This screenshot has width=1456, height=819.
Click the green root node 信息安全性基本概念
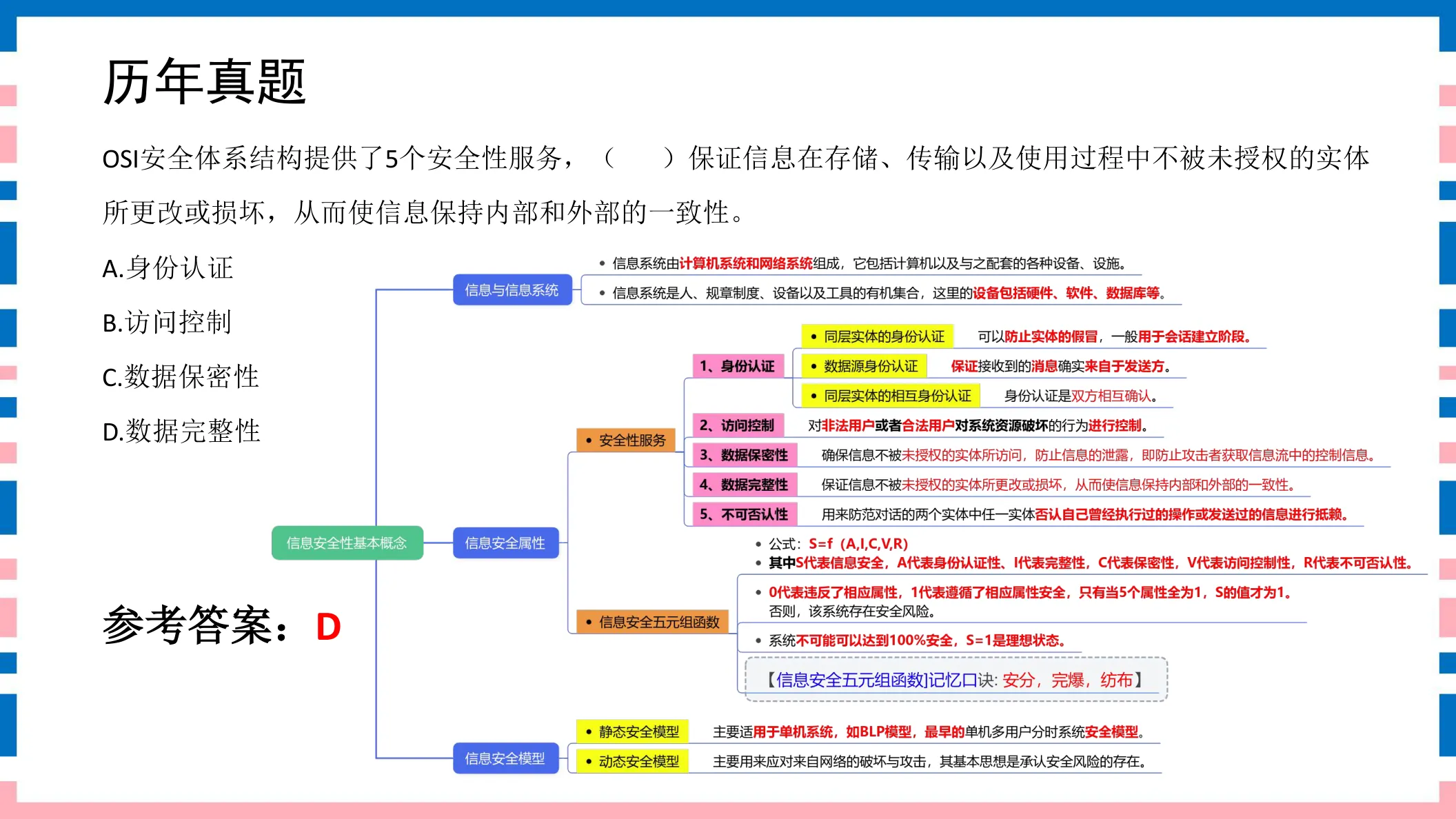click(347, 543)
